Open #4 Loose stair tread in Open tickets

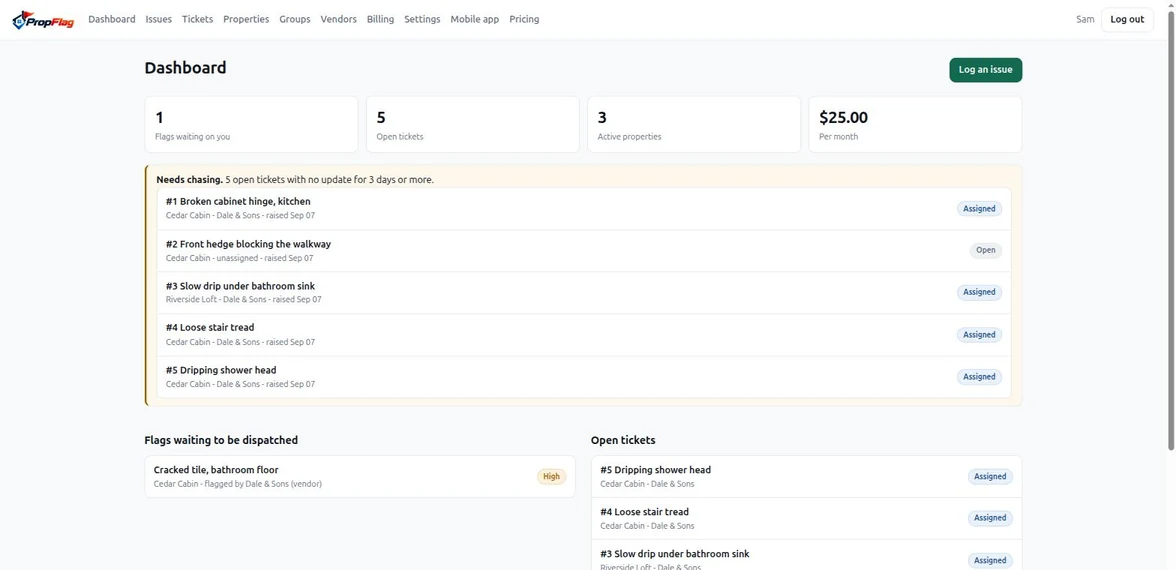point(806,518)
